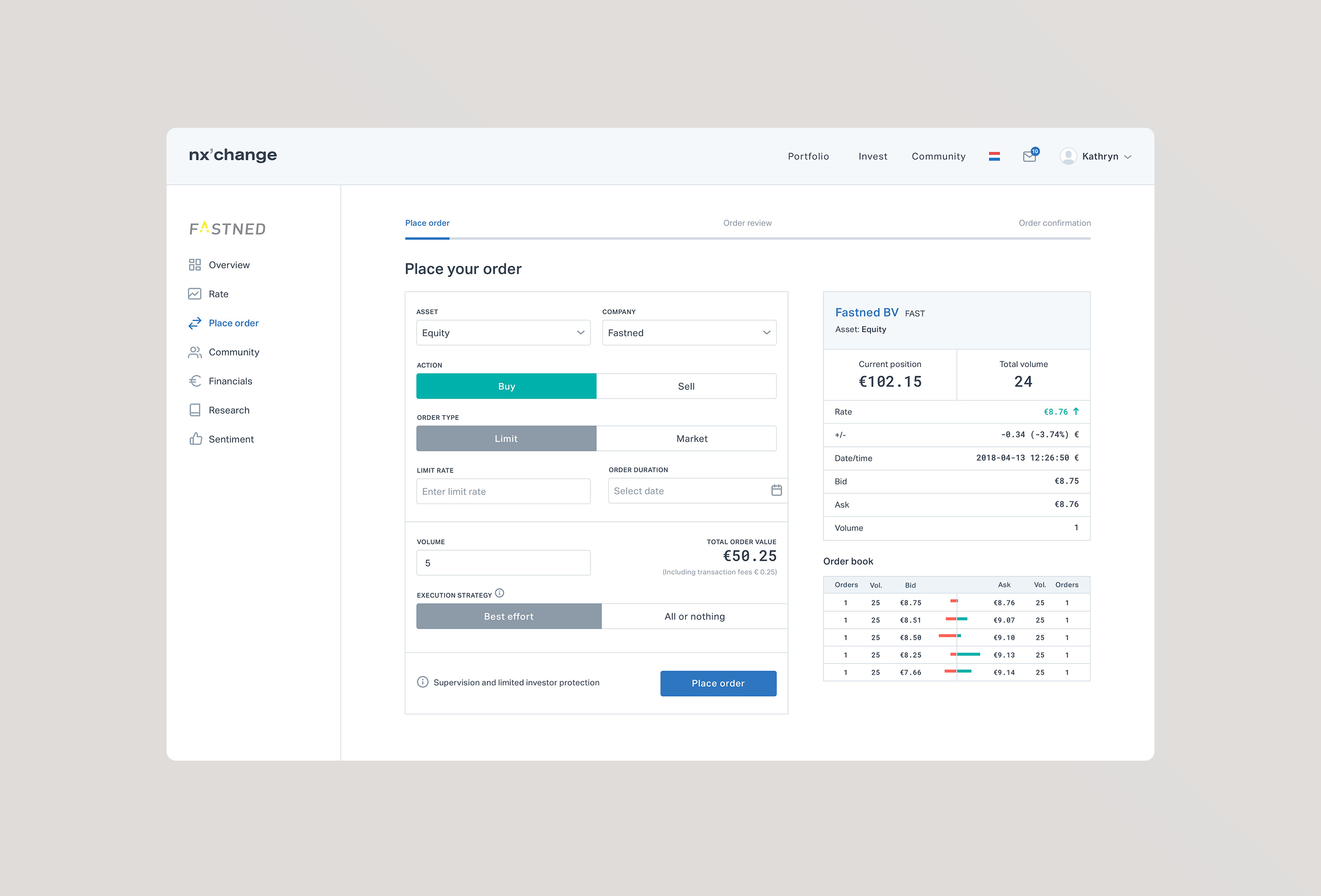This screenshot has height=896, width=1321.
Task: Click the Financials euro icon
Action: tap(195, 381)
